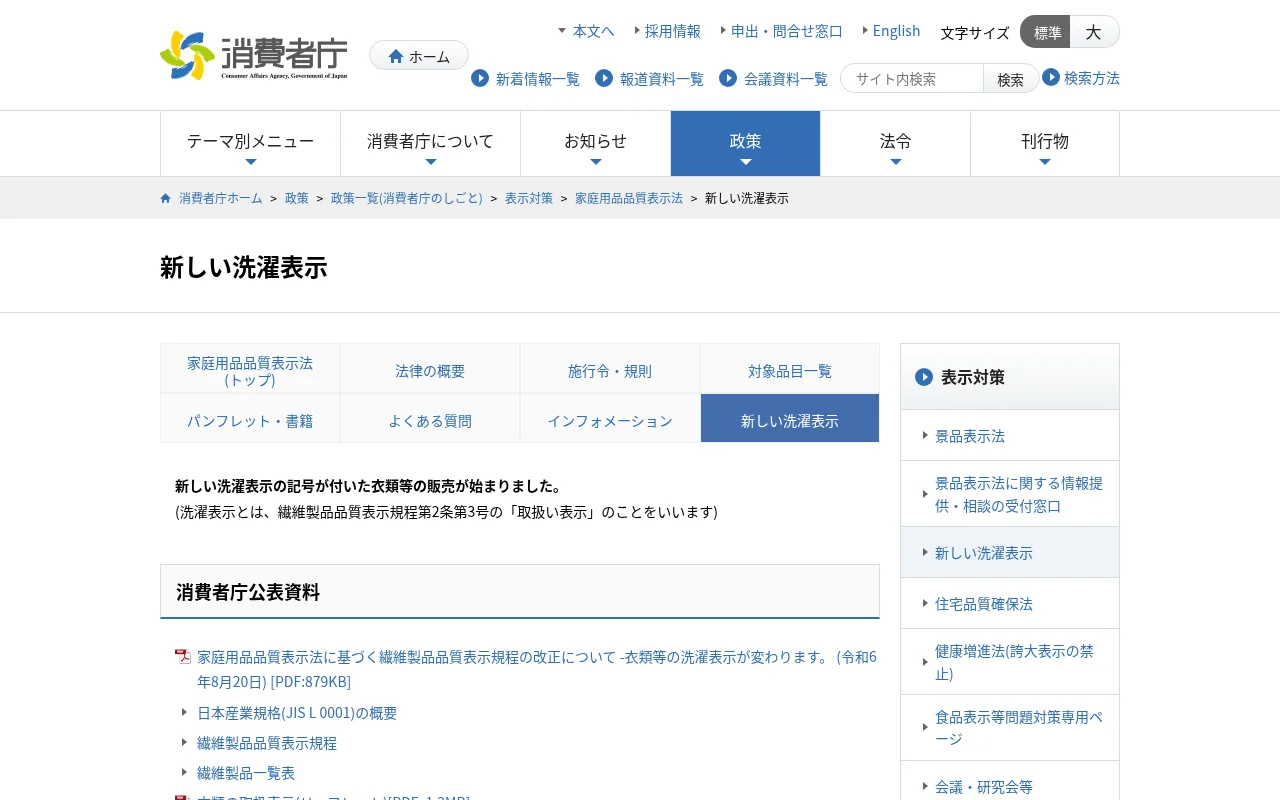This screenshot has width=1280, height=800.
Task: Follow the 採用情報 link
Action: tap(673, 31)
